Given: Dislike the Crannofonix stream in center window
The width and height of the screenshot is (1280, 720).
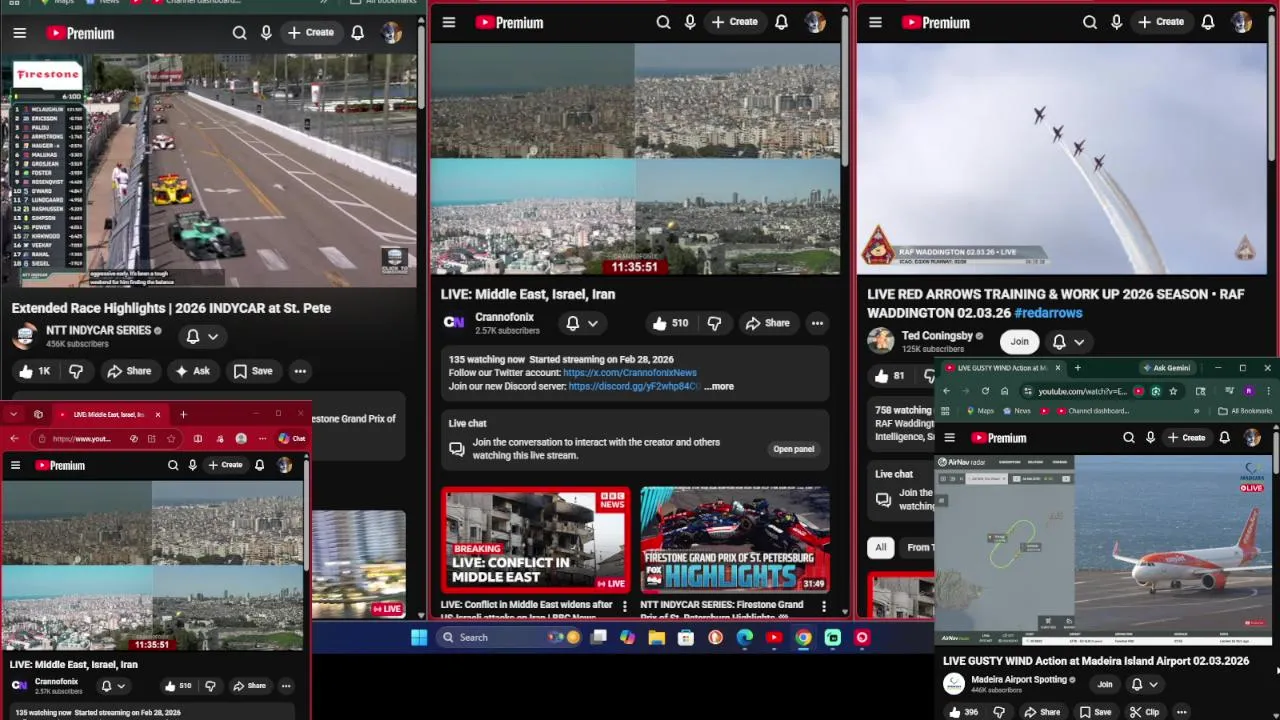Looking at the screenshot, I should (714, 323).
